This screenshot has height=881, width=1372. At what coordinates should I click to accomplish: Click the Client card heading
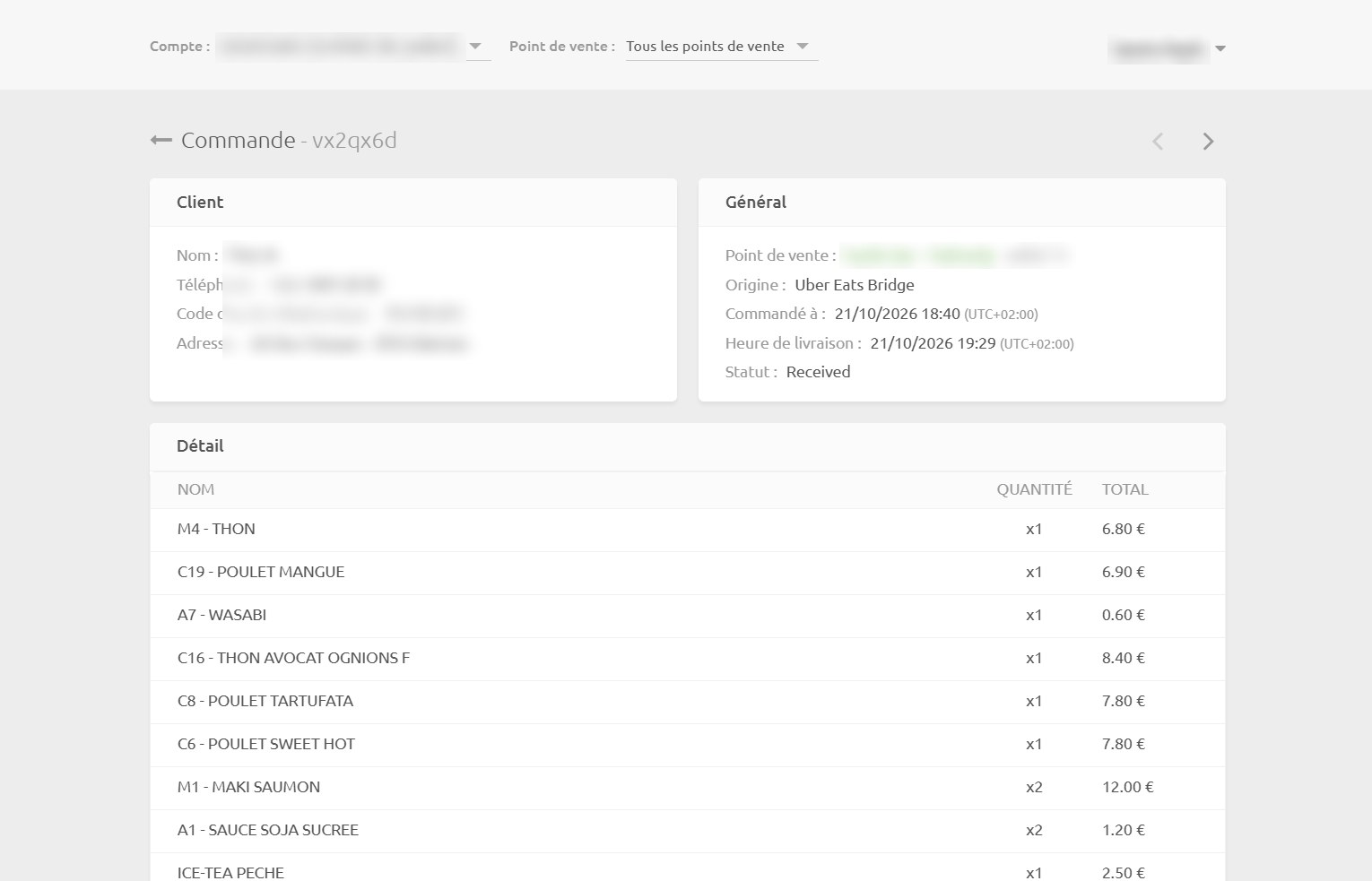pyautogui.click(x=200, y=203)
